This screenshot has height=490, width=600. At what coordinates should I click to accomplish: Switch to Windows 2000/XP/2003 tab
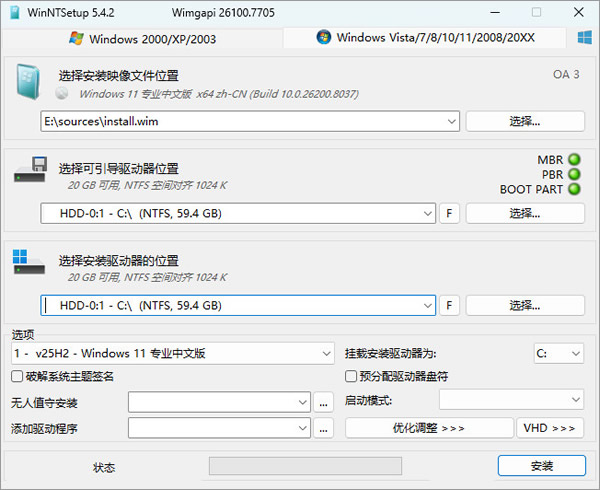(x=142, y=39)
